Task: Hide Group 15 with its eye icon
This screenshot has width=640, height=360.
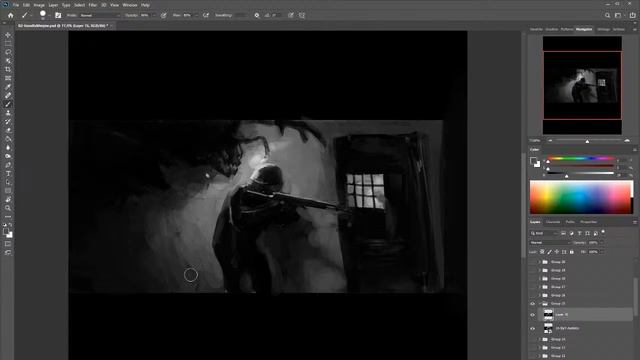Action: 532,304
